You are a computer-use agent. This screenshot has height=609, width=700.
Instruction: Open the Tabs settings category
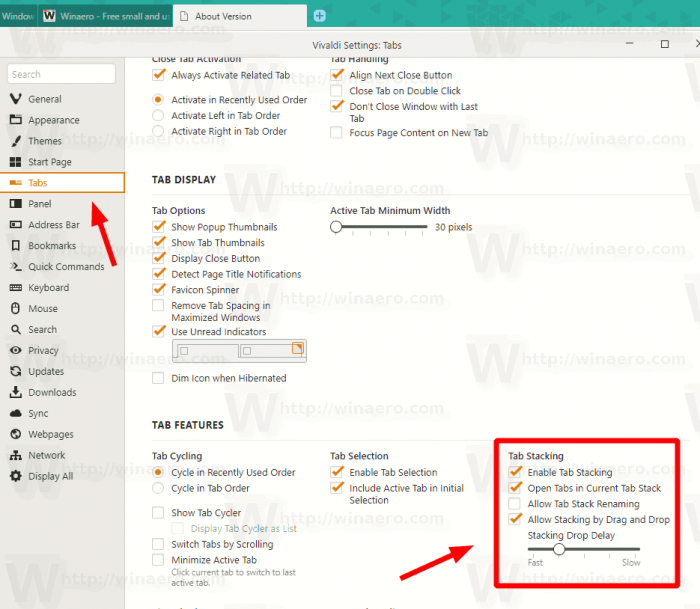pos(62,183)
